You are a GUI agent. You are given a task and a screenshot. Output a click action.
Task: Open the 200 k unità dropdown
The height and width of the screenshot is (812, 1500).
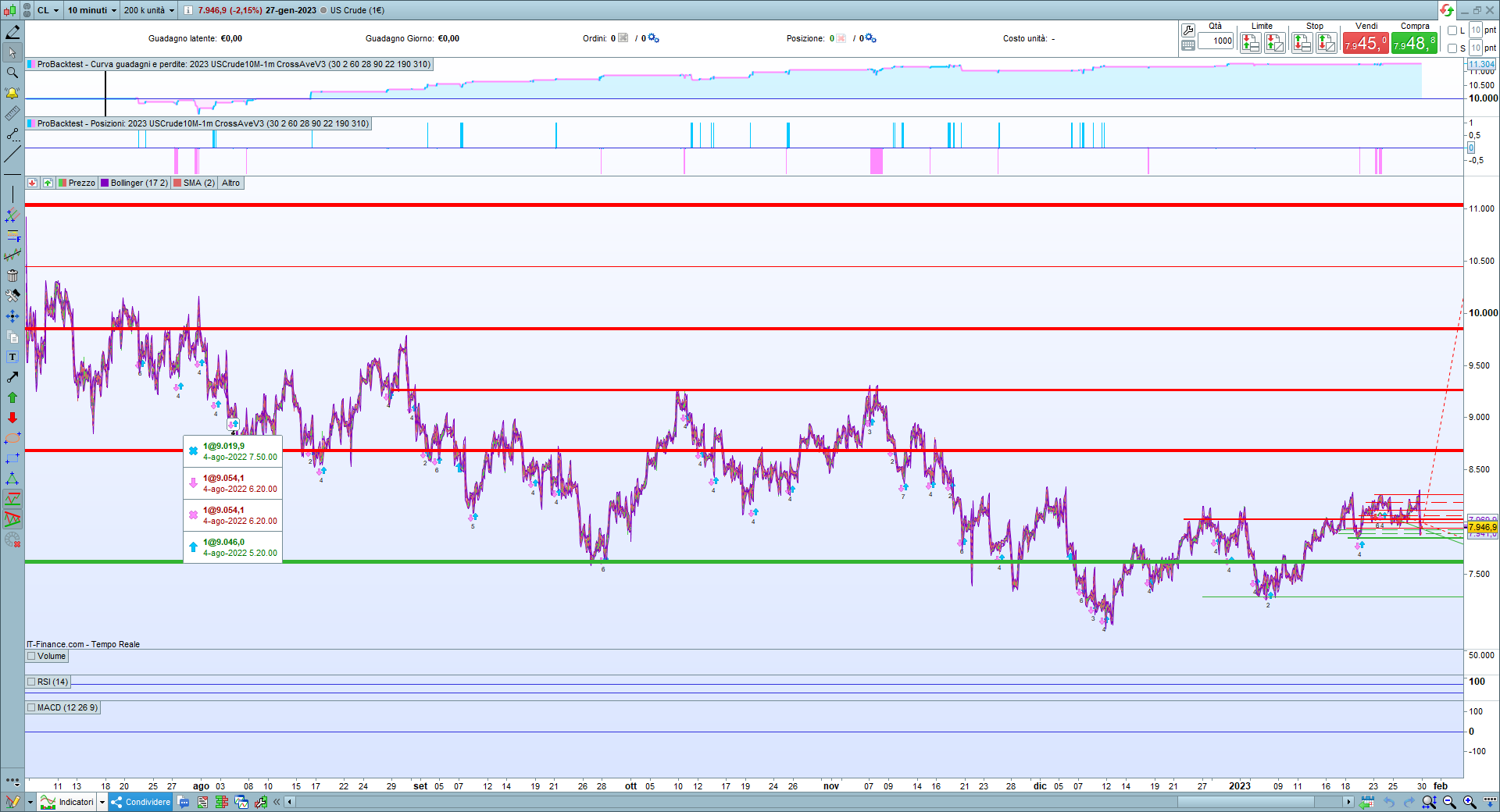pos(148,10)
